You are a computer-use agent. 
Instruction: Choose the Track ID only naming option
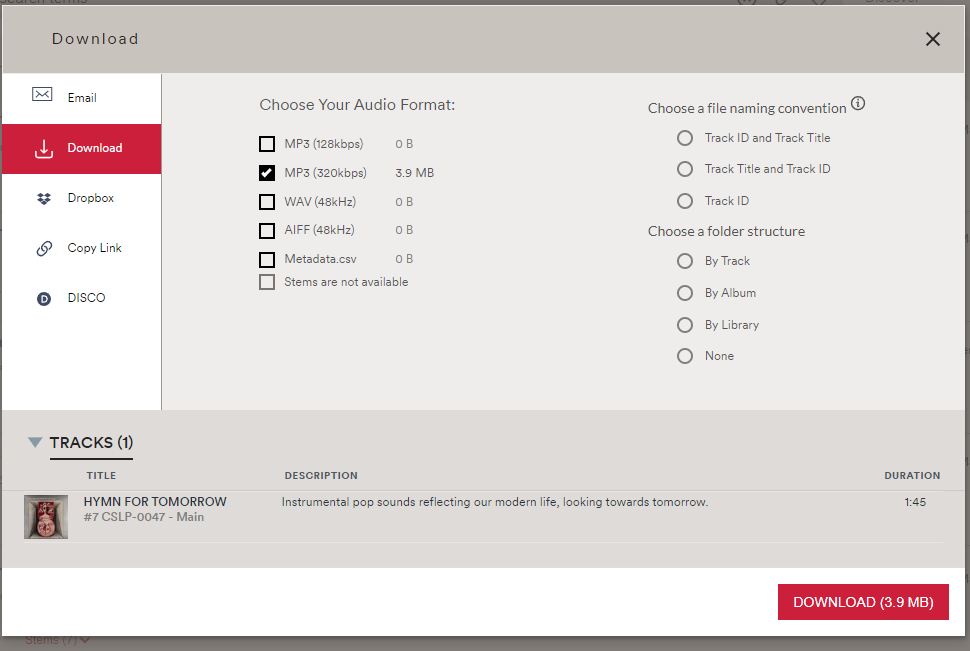click(685, 201)
